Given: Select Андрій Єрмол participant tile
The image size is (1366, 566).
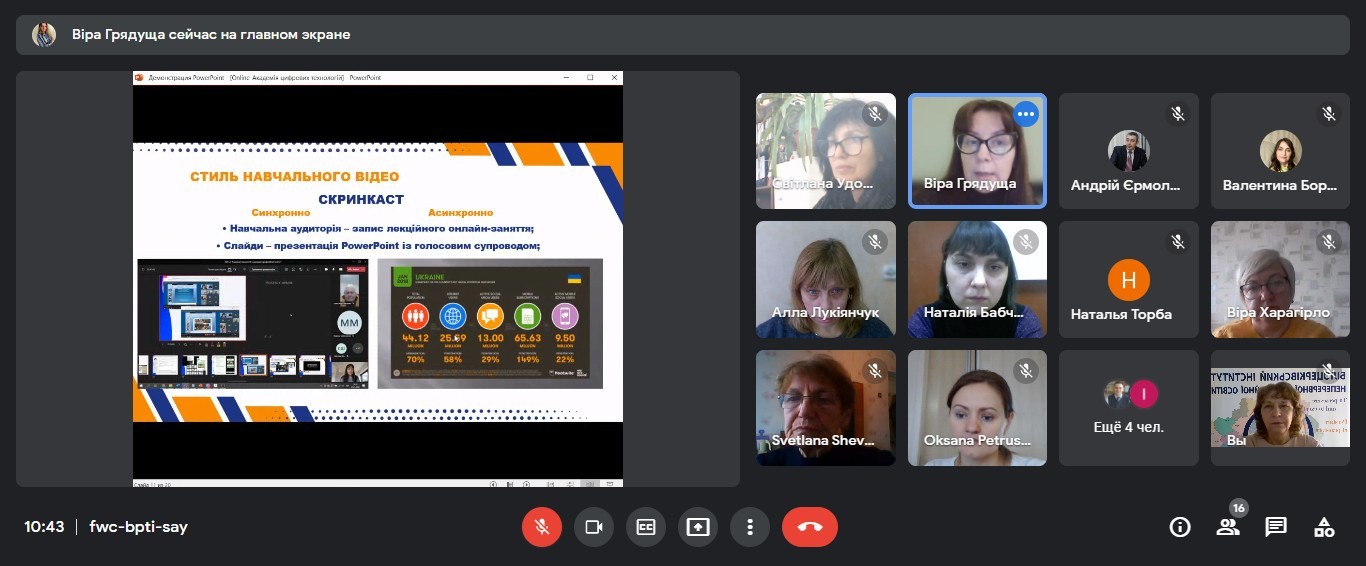Looking at the screenshot, I should coord(1128,152).
